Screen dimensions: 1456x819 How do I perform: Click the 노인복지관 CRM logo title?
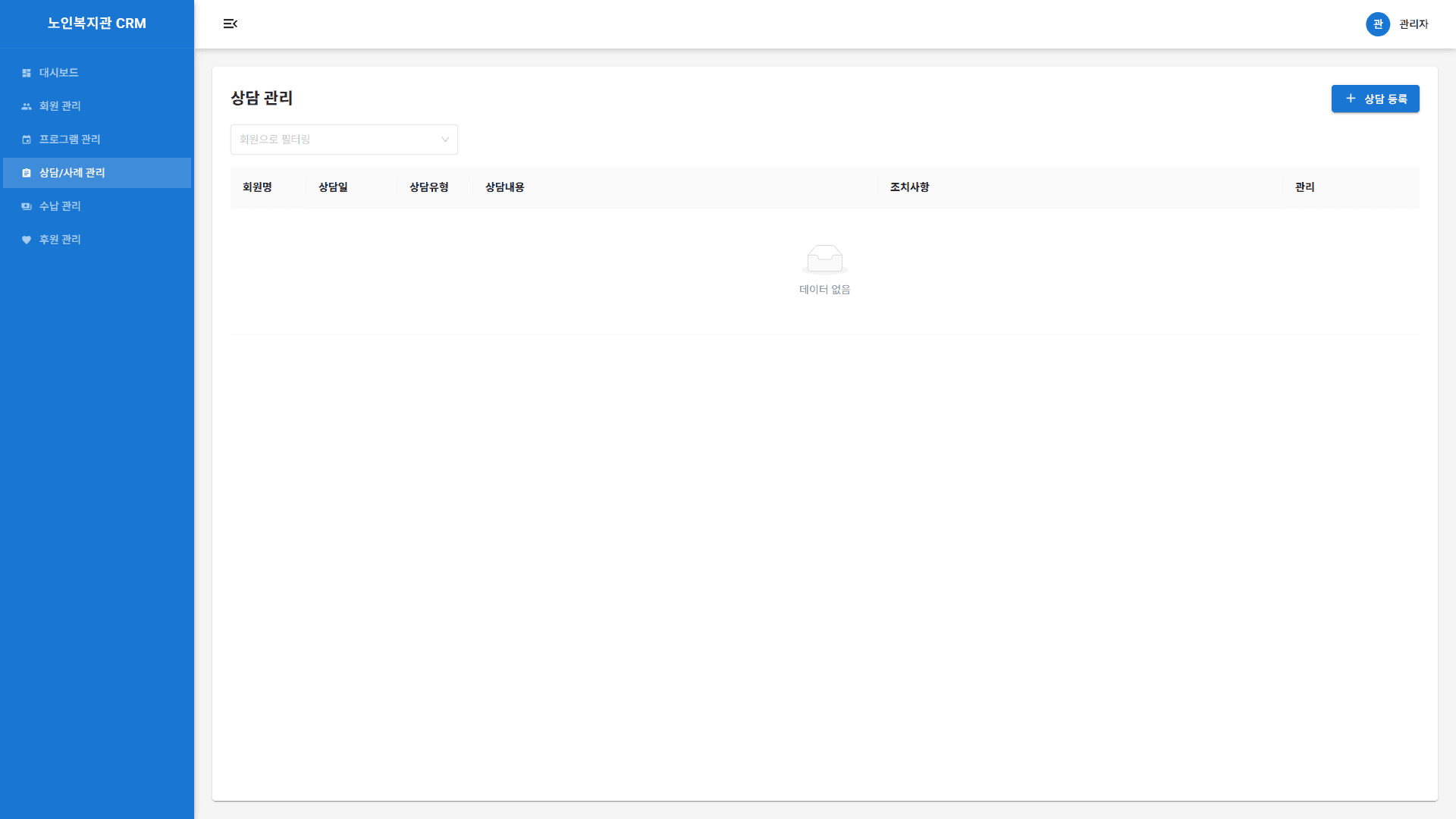97,24
